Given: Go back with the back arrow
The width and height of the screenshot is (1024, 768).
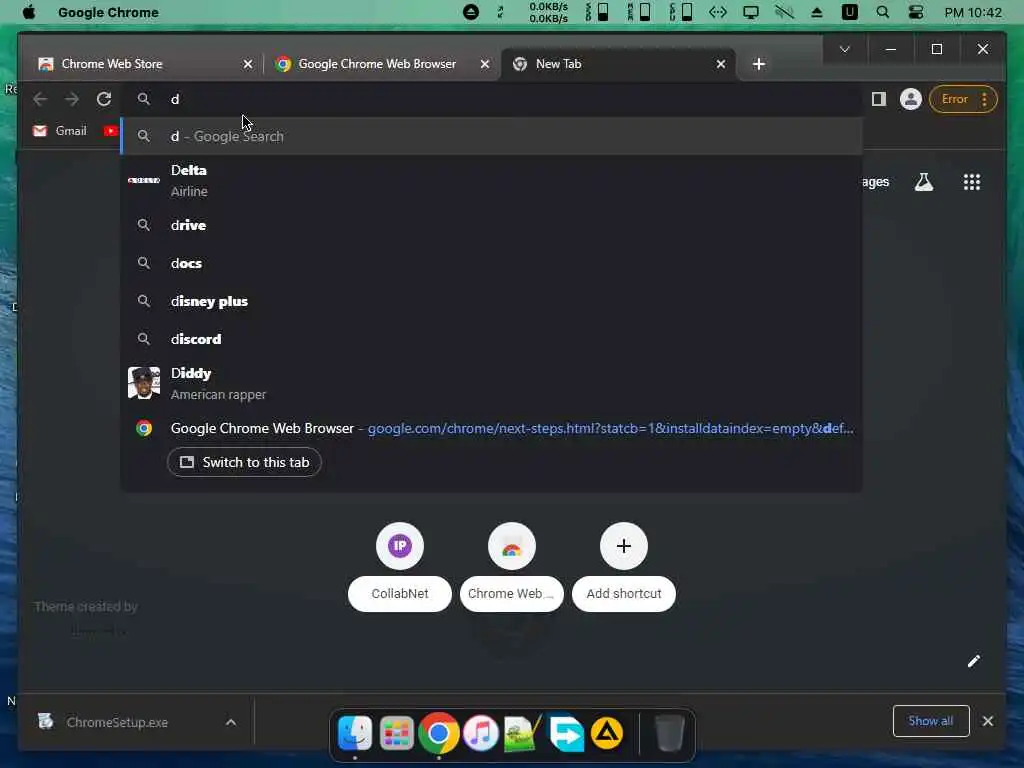Looking at the screenshot, I should 40,99.
